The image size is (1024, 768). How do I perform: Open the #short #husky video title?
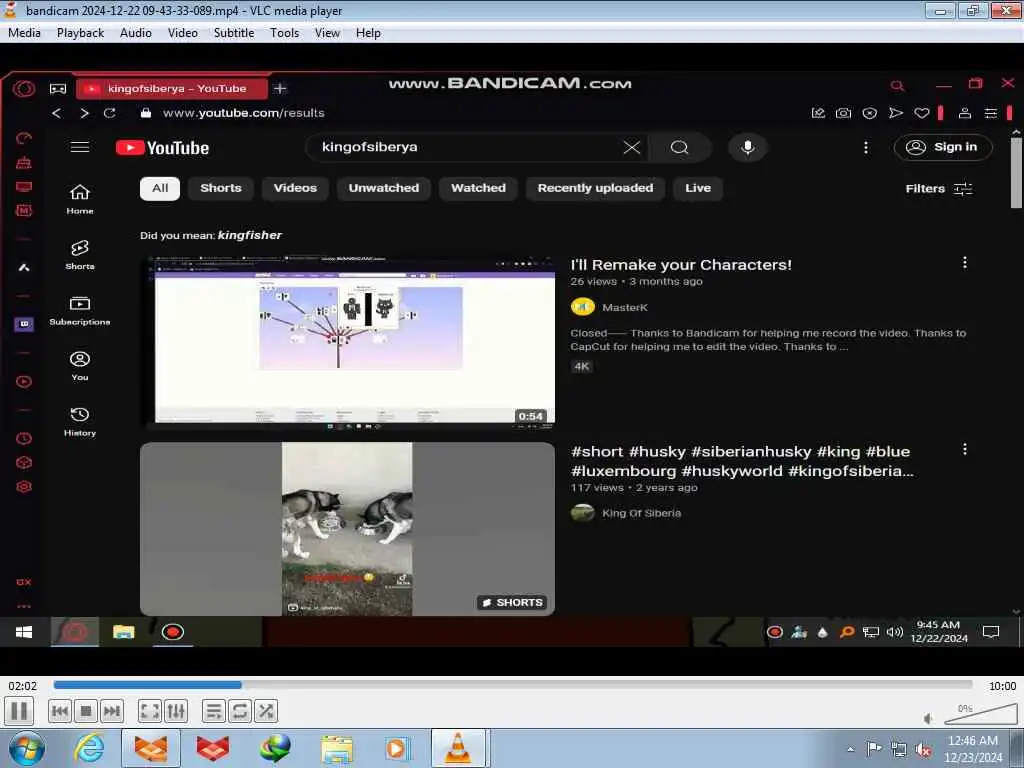[743, 461]
